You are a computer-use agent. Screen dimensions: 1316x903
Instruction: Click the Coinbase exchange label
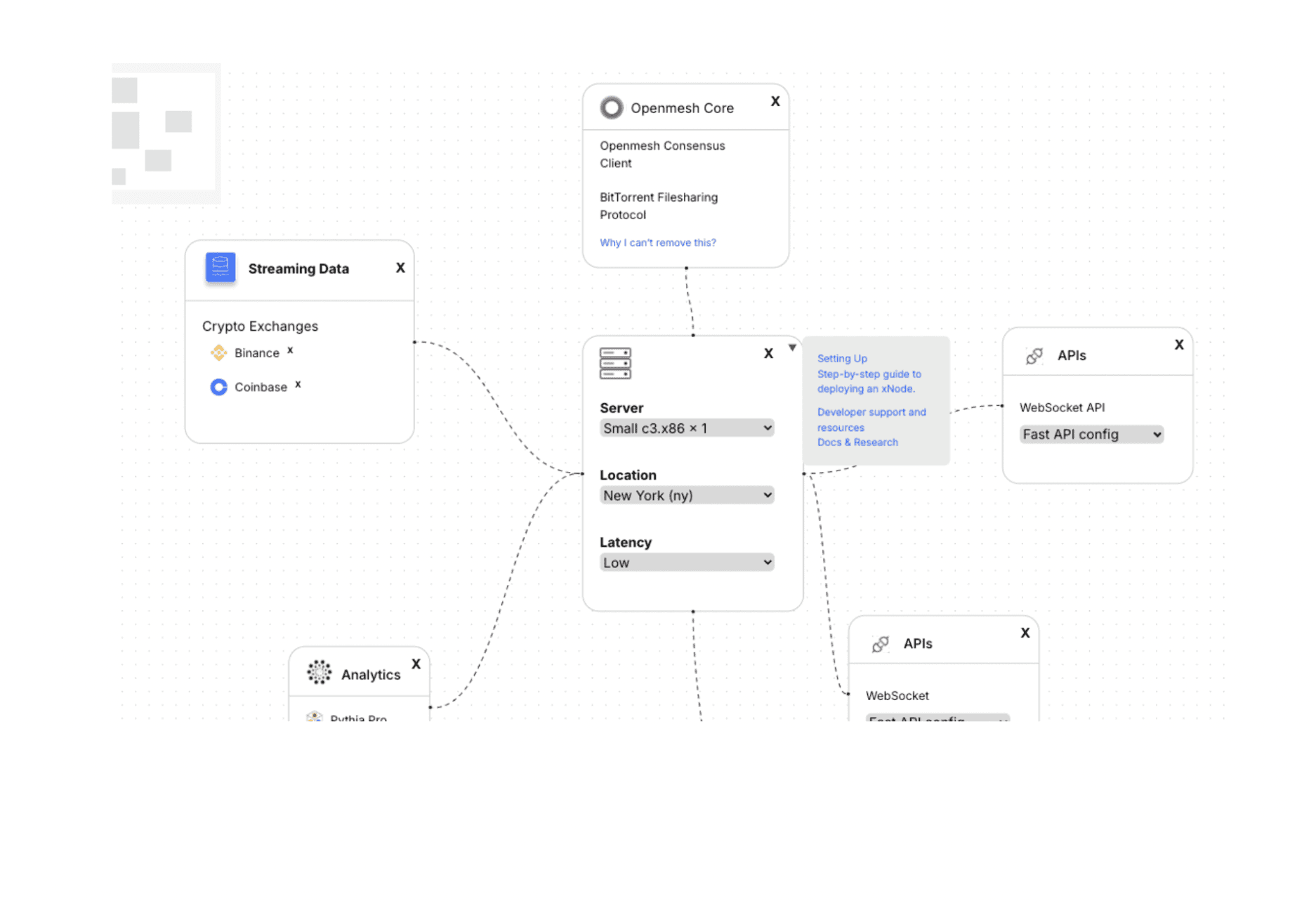(x=261, y=387)
